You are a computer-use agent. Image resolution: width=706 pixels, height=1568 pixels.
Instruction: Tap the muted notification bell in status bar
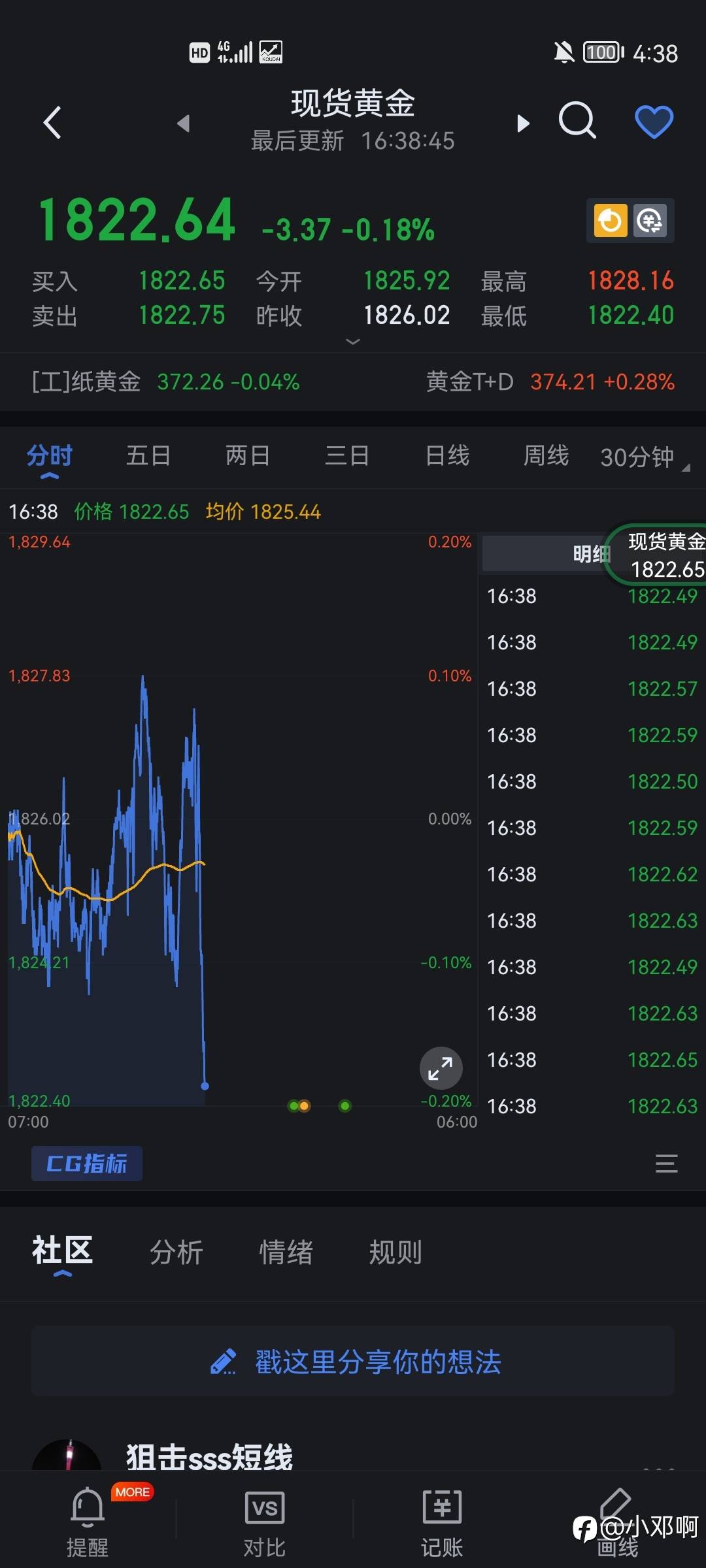563,52
